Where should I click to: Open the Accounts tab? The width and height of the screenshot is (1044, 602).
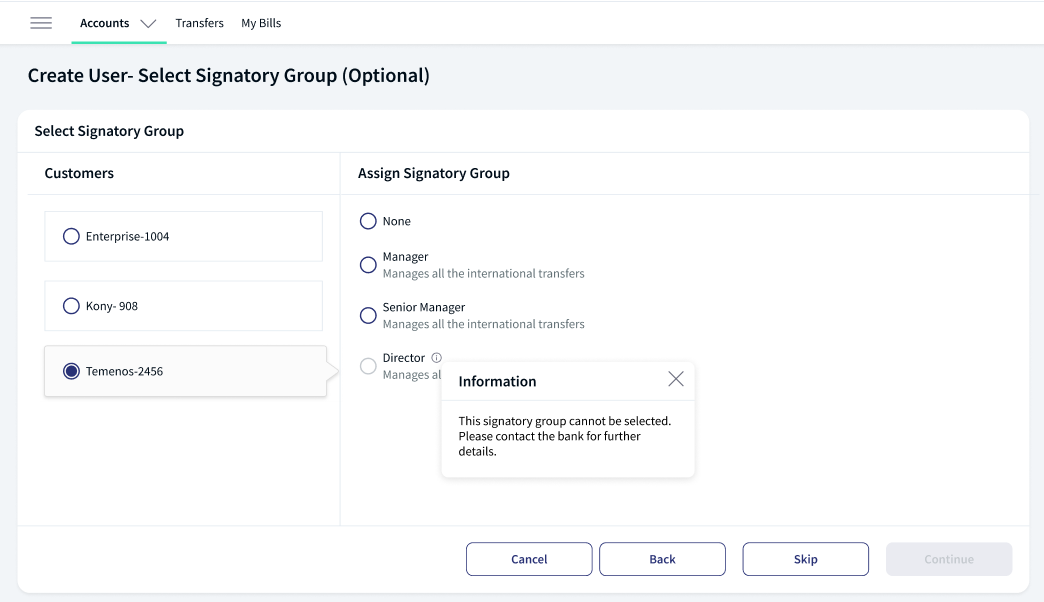tap(105, 23)
